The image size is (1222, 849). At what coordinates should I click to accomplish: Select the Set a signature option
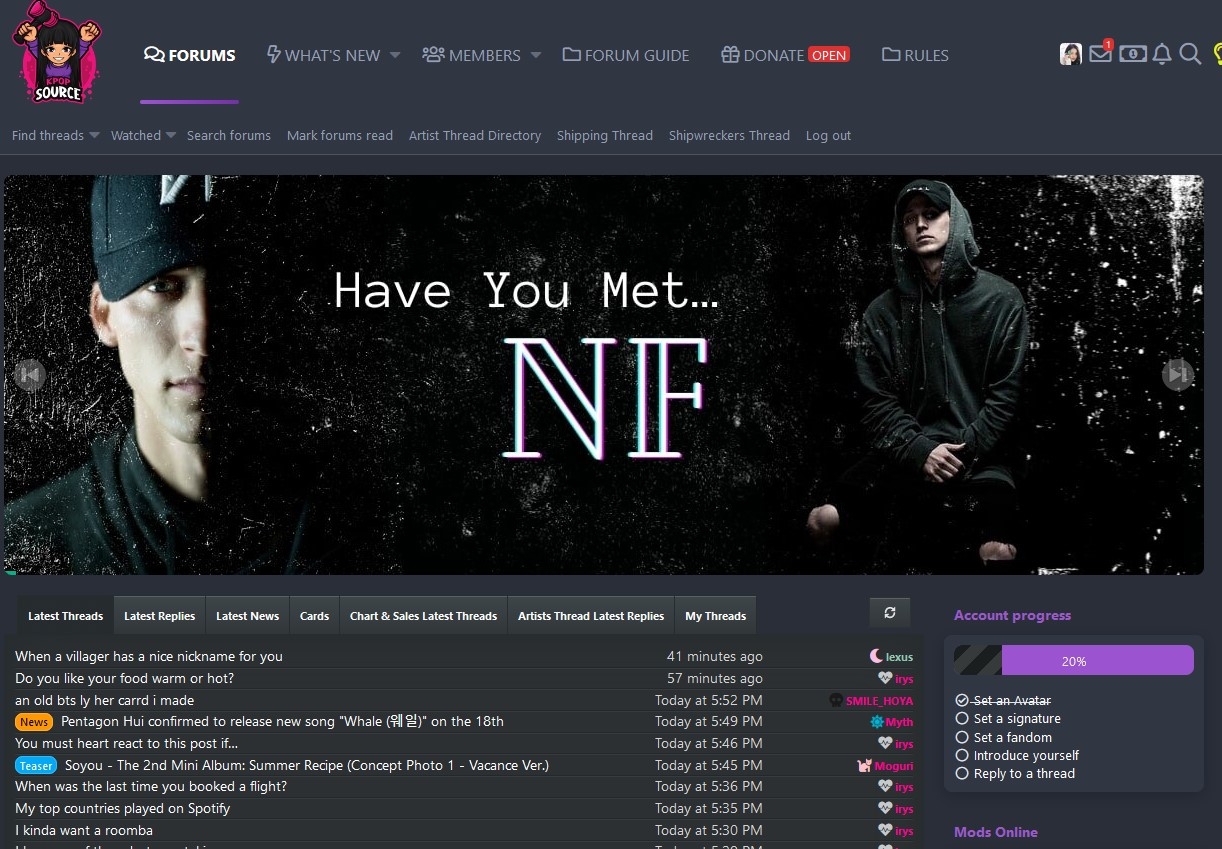(1008, 718)
